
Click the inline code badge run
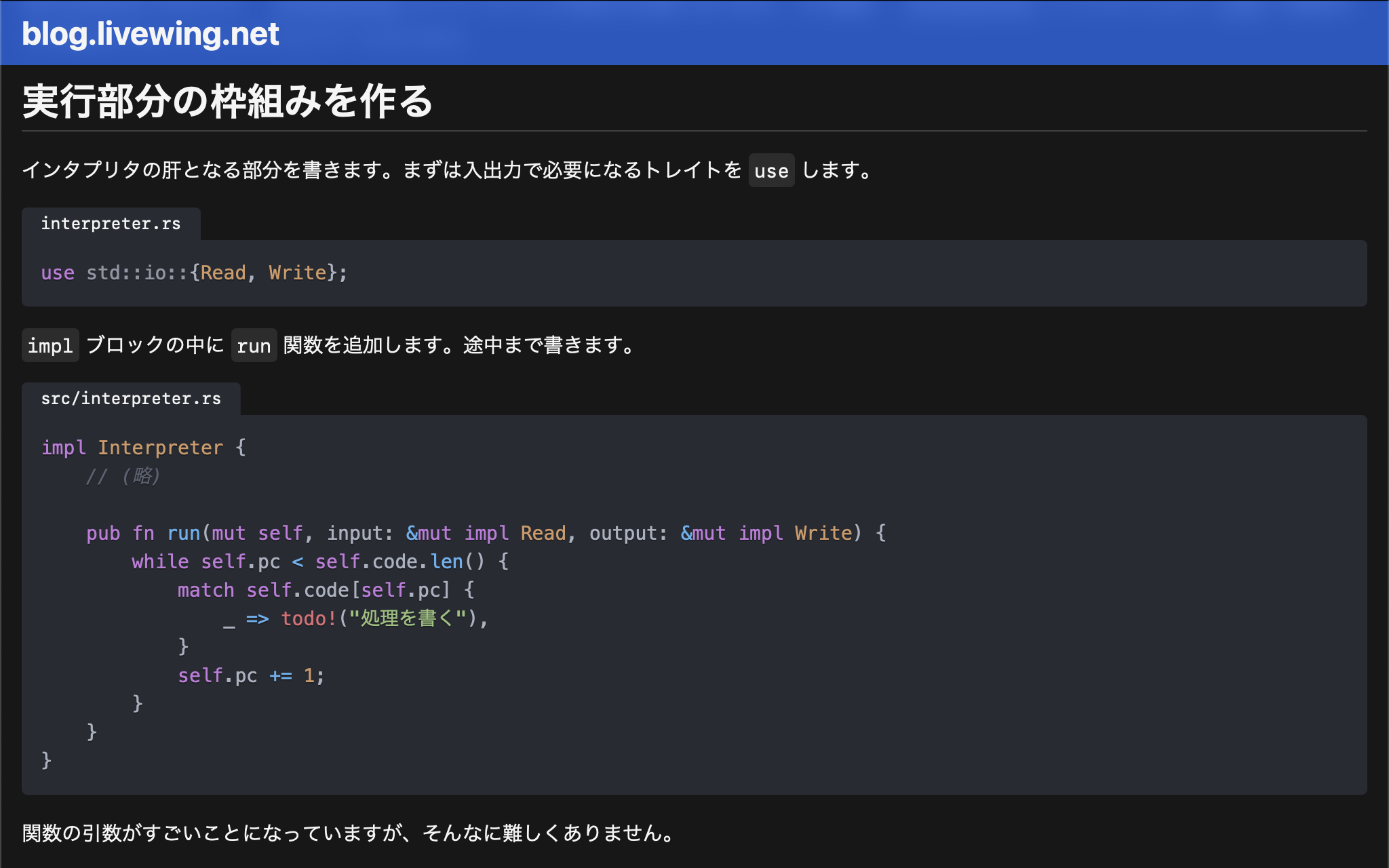pyautogui.click(x=253, y=346)
